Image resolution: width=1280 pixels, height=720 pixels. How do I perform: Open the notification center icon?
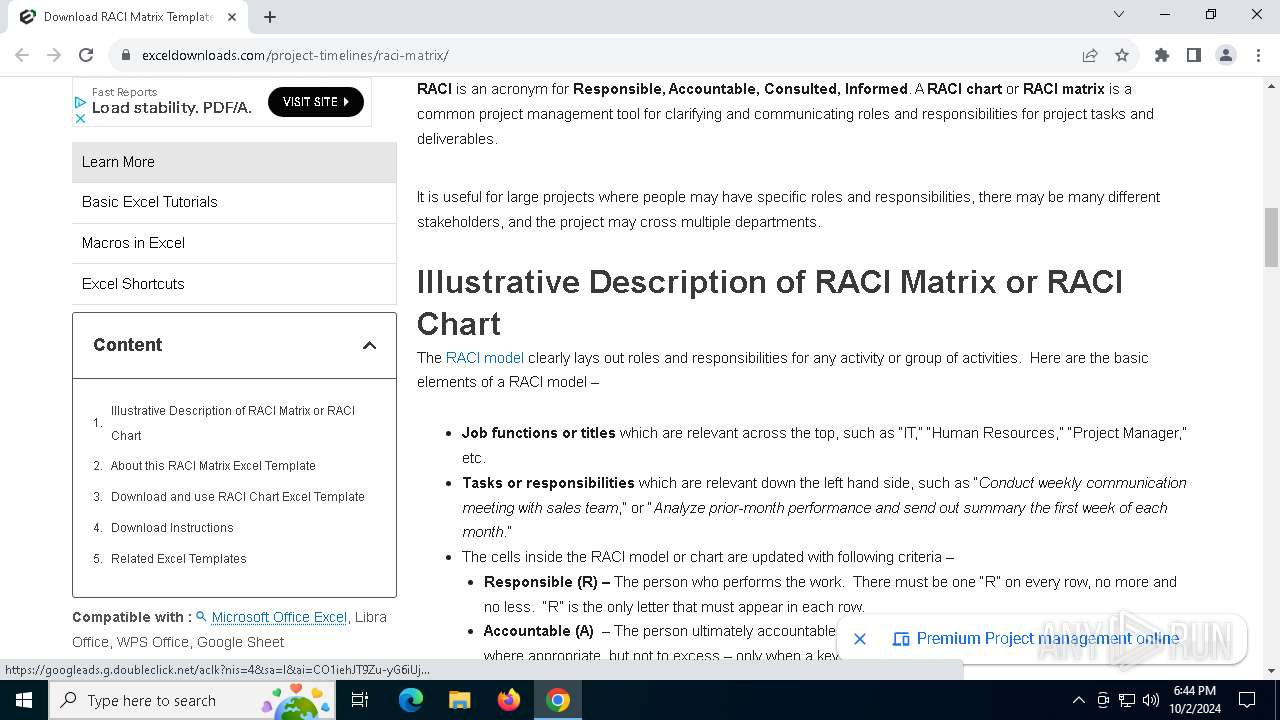pos(1247,700)
